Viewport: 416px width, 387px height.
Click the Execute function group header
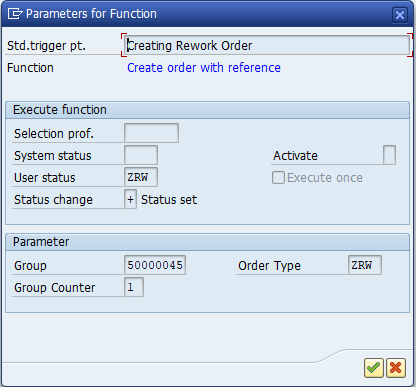click(207, 110)
